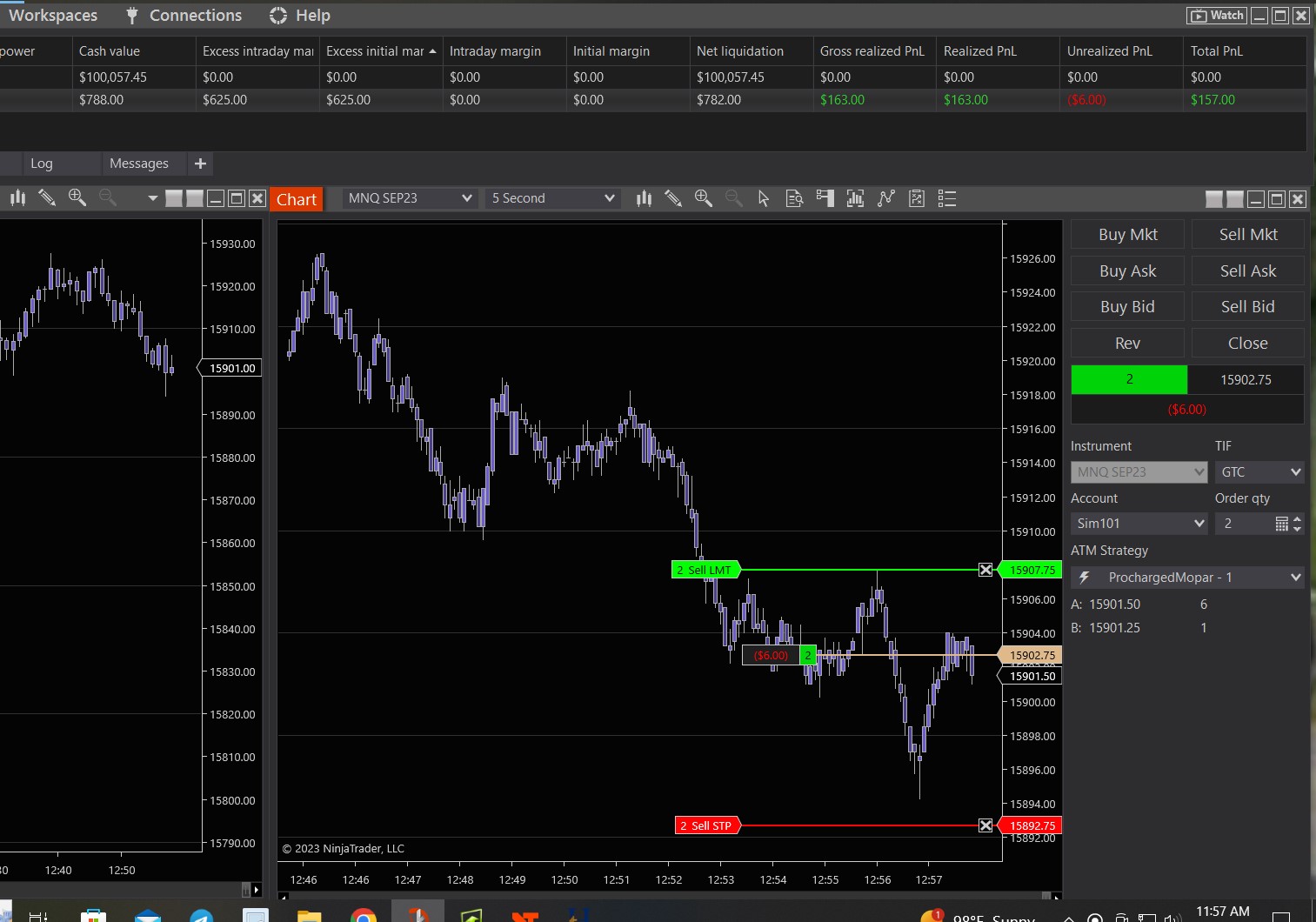This screenshot has width=1316, height=922.
Task: Open the MNQ SEP23 instrument dropdown
Action: [x=409, y=198]
